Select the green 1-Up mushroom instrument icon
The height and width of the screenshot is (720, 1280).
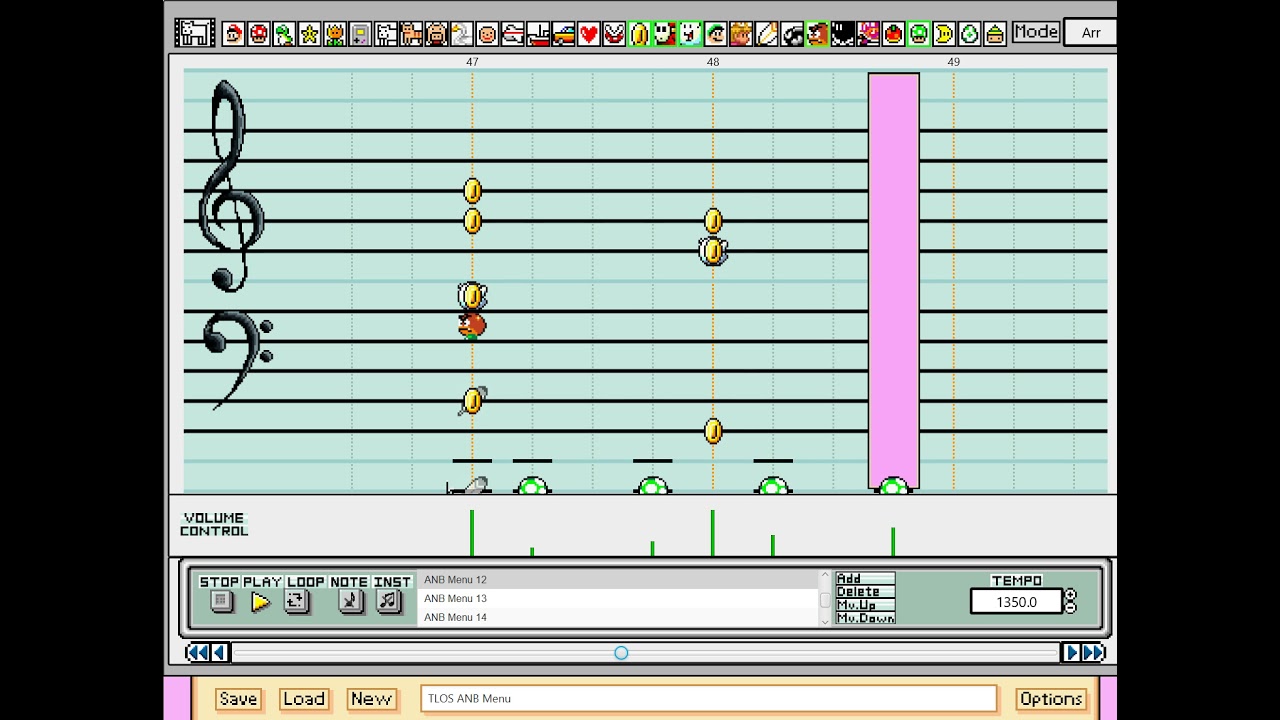pos(919,33)
